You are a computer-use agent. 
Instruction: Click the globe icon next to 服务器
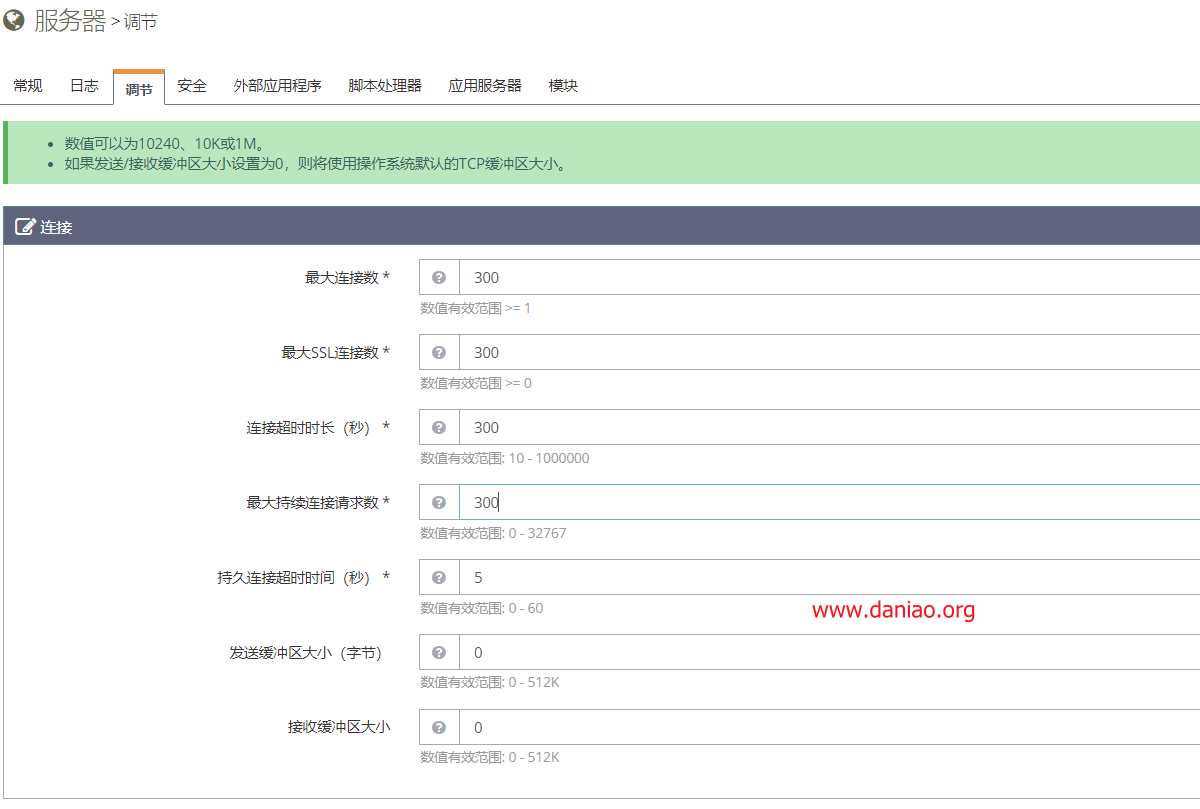coord(14,20)
